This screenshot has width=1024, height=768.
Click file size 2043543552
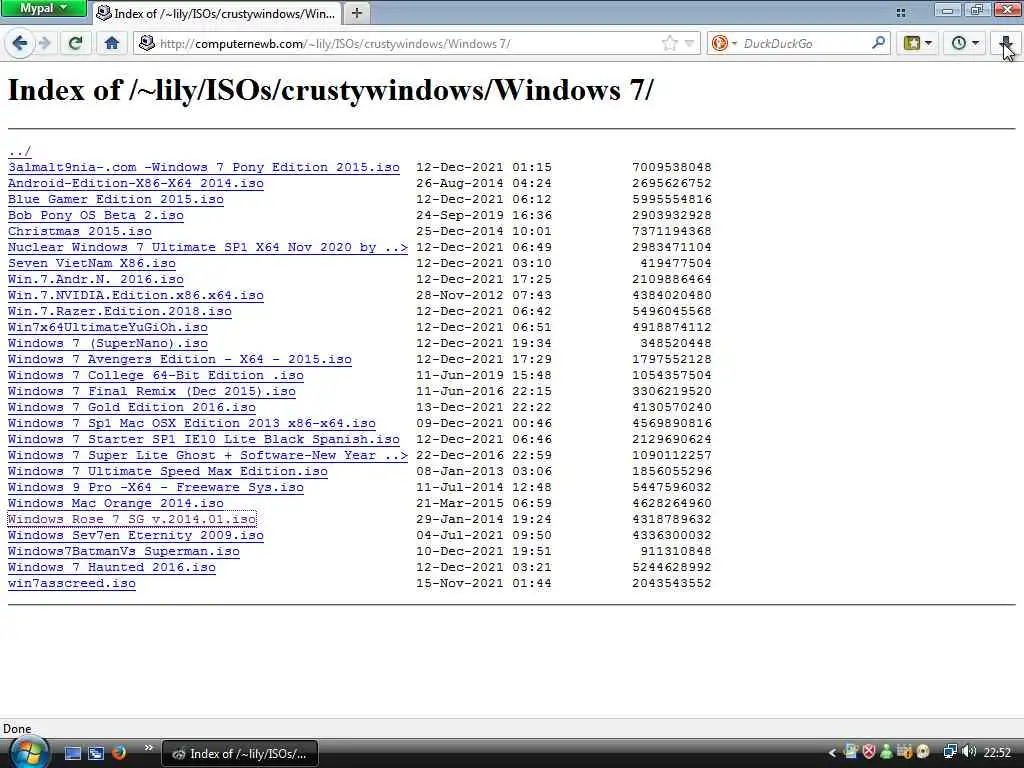click(x=672, y=583)
